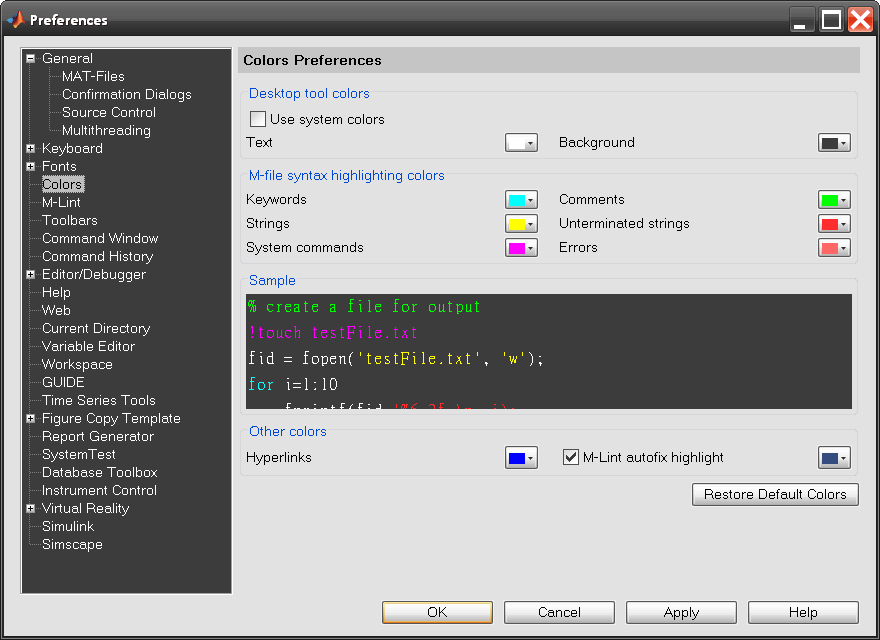Open the M-Lint preferences page

tap(61, 203)
